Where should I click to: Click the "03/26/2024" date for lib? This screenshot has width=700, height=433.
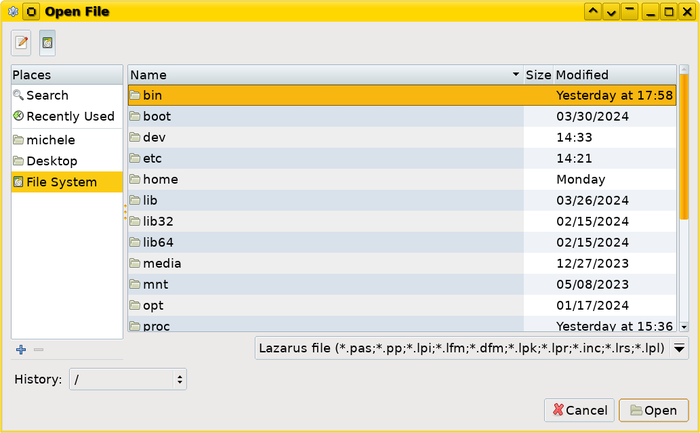[592, 200]
